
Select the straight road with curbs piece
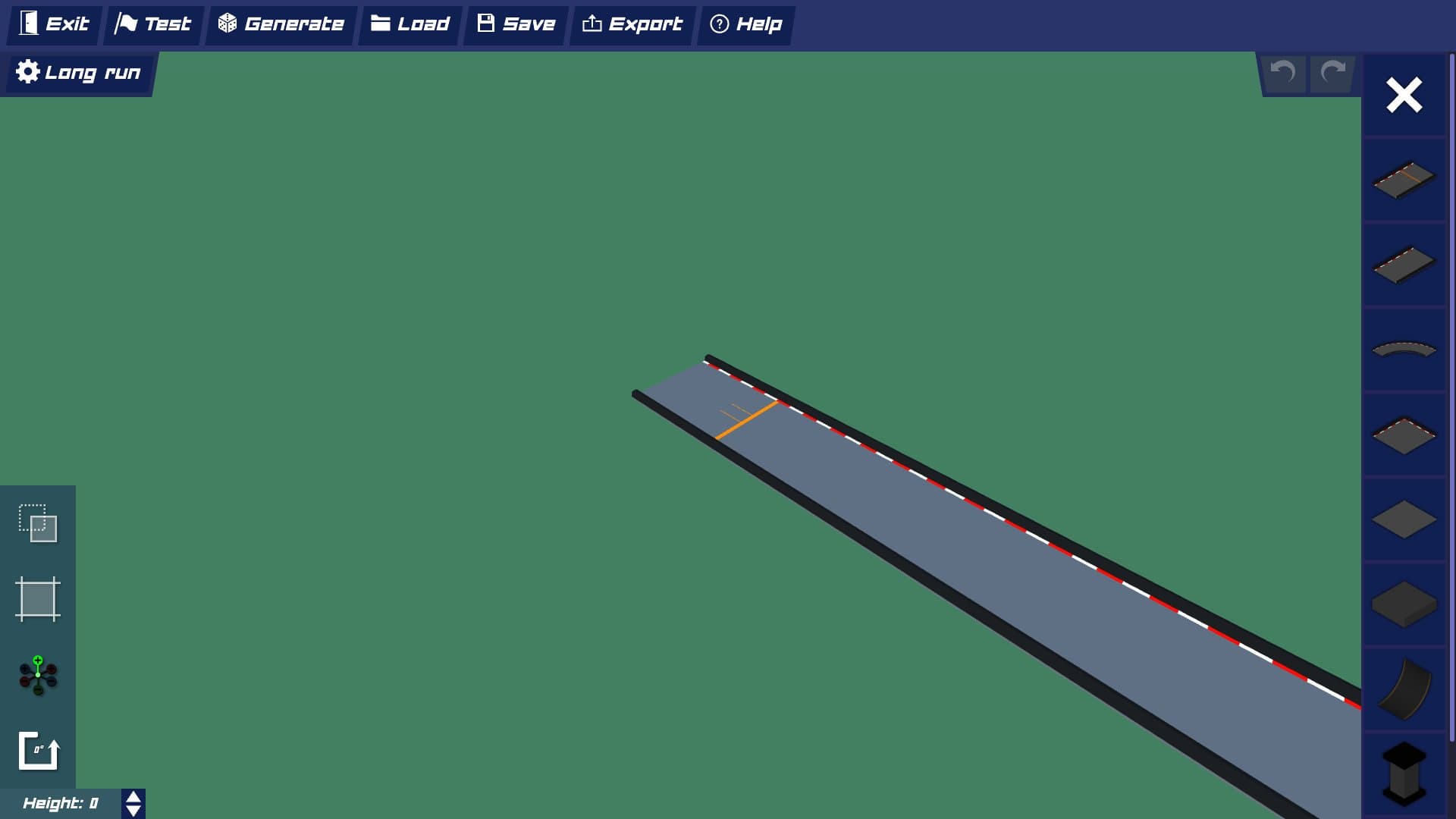(1404, 265)
